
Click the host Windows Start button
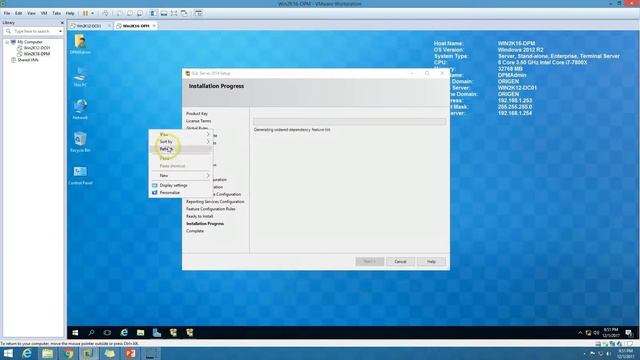(8, 353)
